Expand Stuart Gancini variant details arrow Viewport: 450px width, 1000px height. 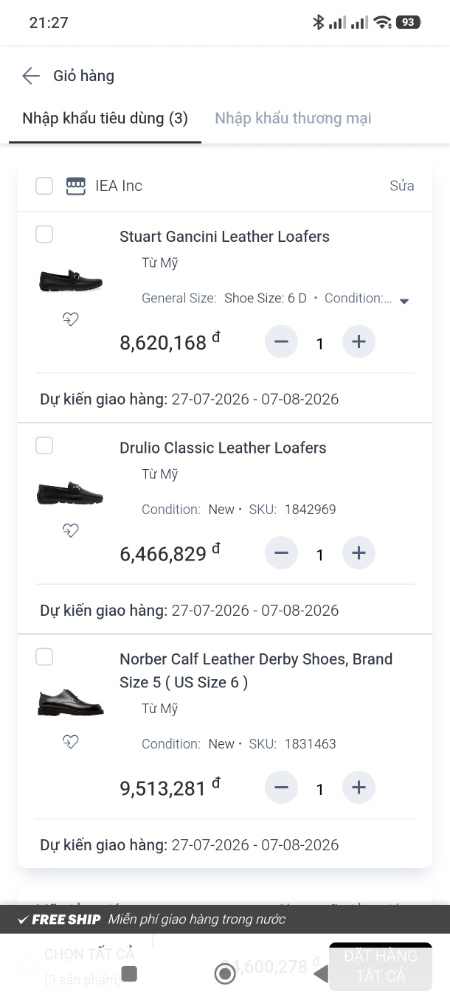[x=403, y=301]
